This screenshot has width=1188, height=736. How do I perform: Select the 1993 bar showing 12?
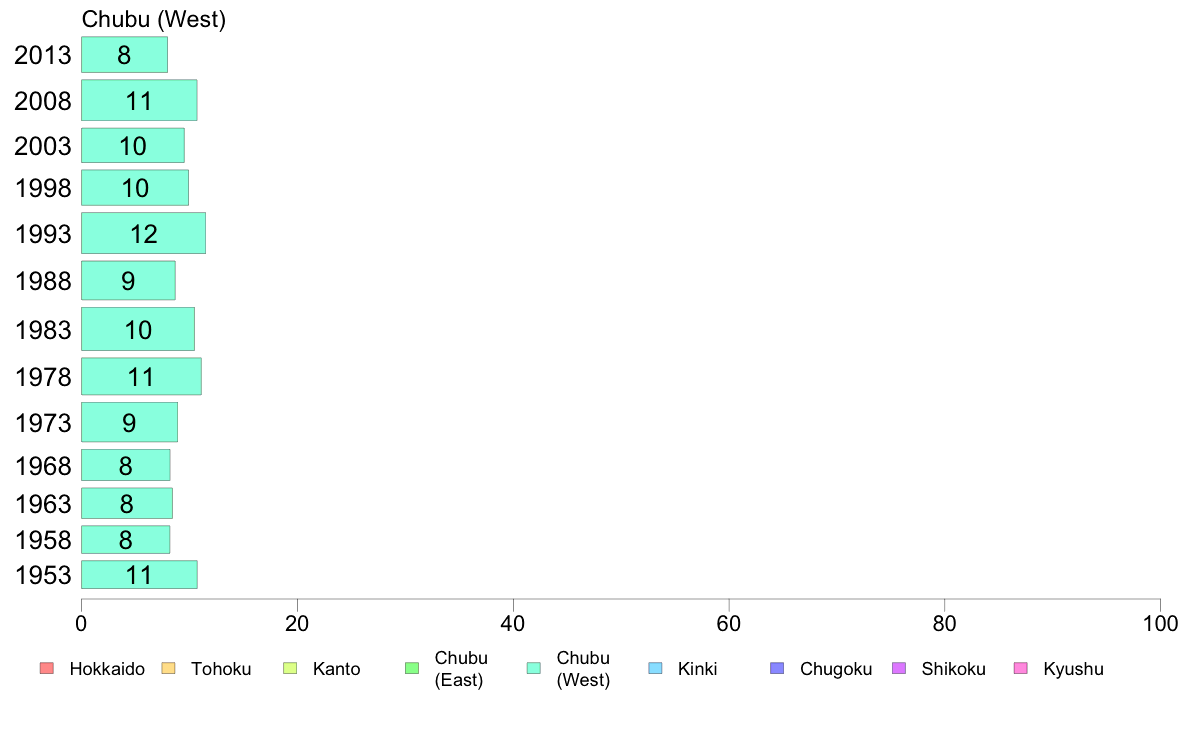[143, 233]
